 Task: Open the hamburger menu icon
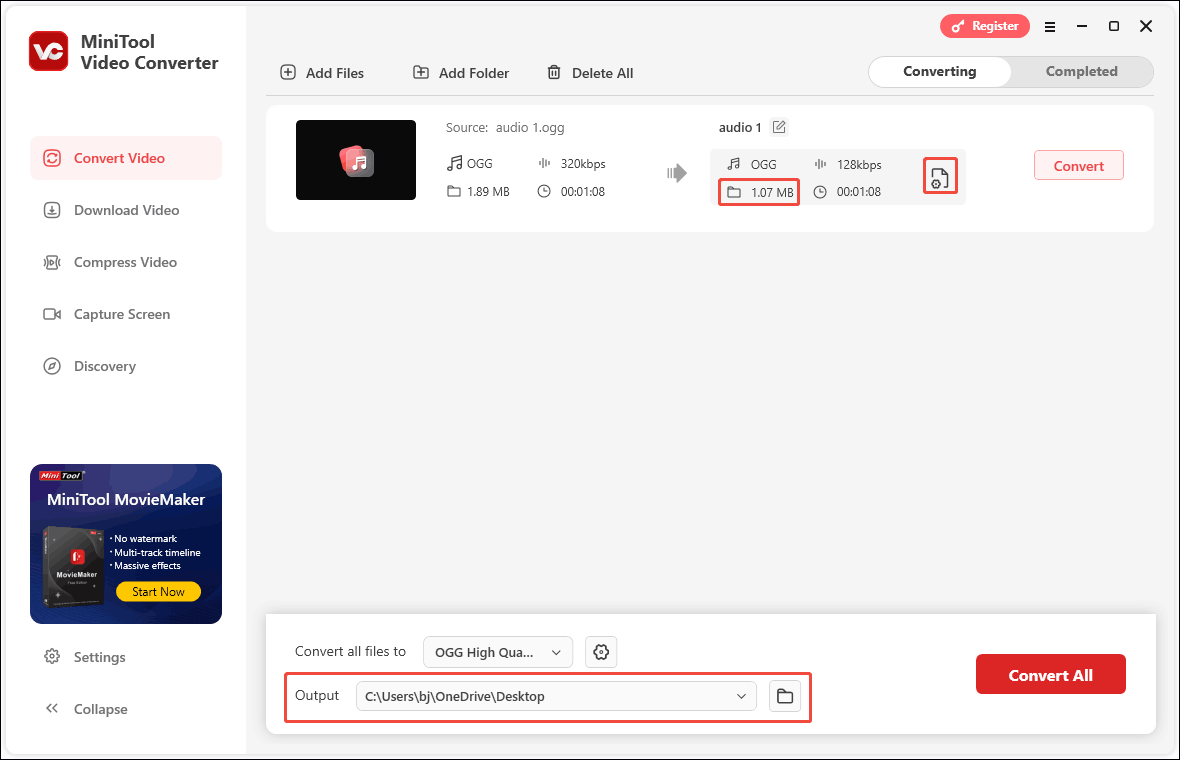click(1050, 26)
